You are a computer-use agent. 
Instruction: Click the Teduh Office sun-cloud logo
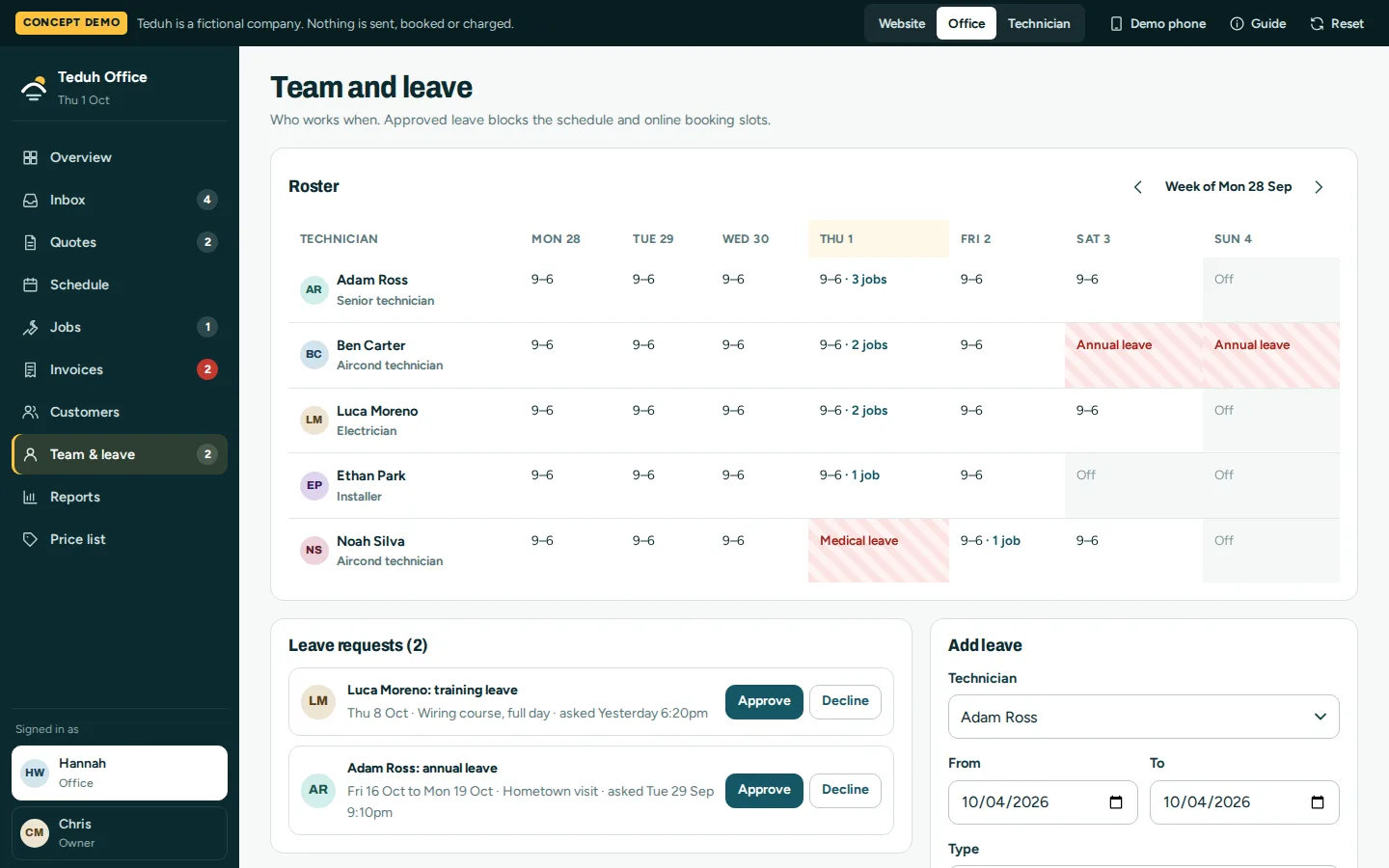click(34, 88)
